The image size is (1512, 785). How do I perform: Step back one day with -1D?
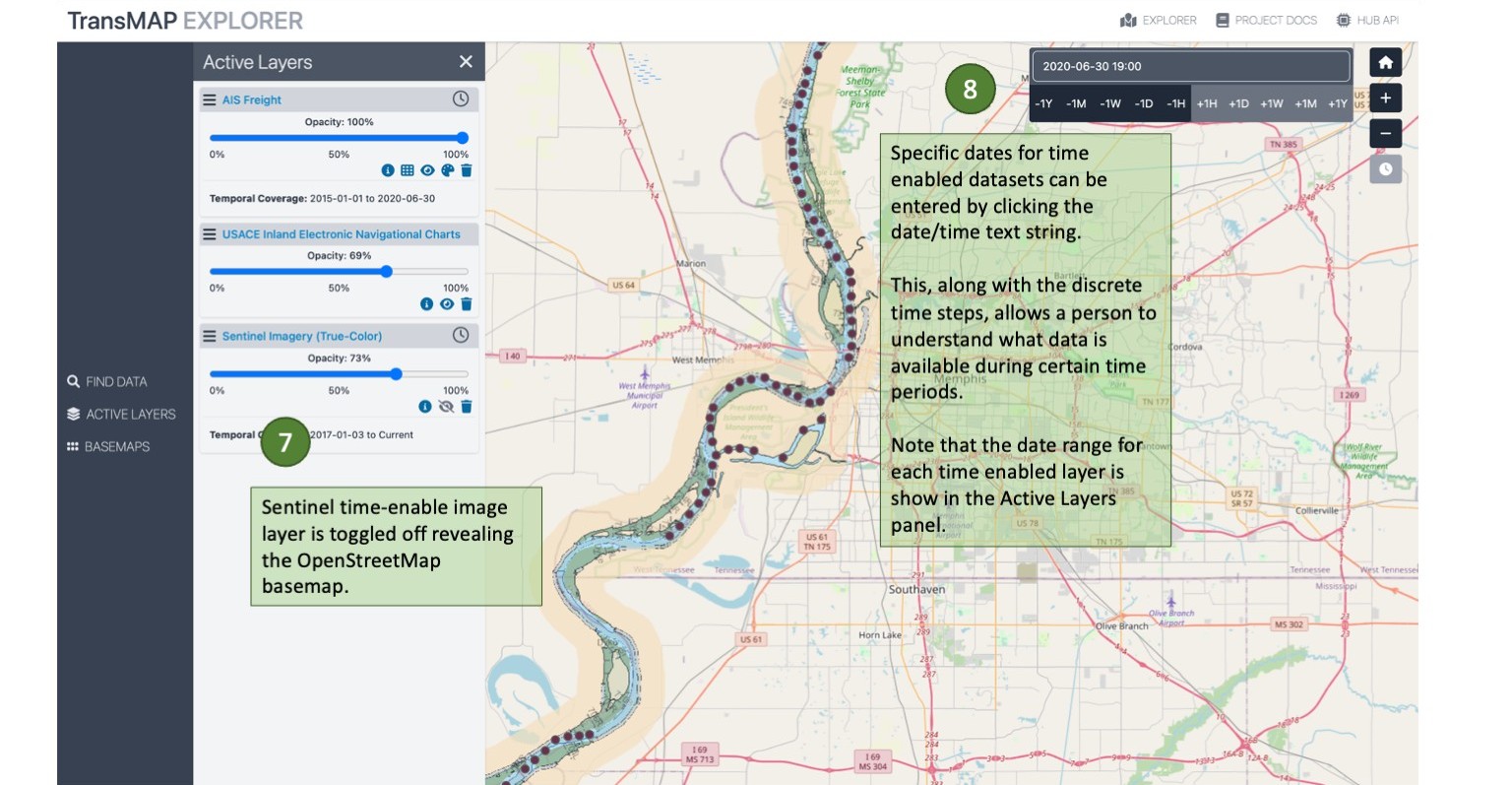tap(1144, 103)
